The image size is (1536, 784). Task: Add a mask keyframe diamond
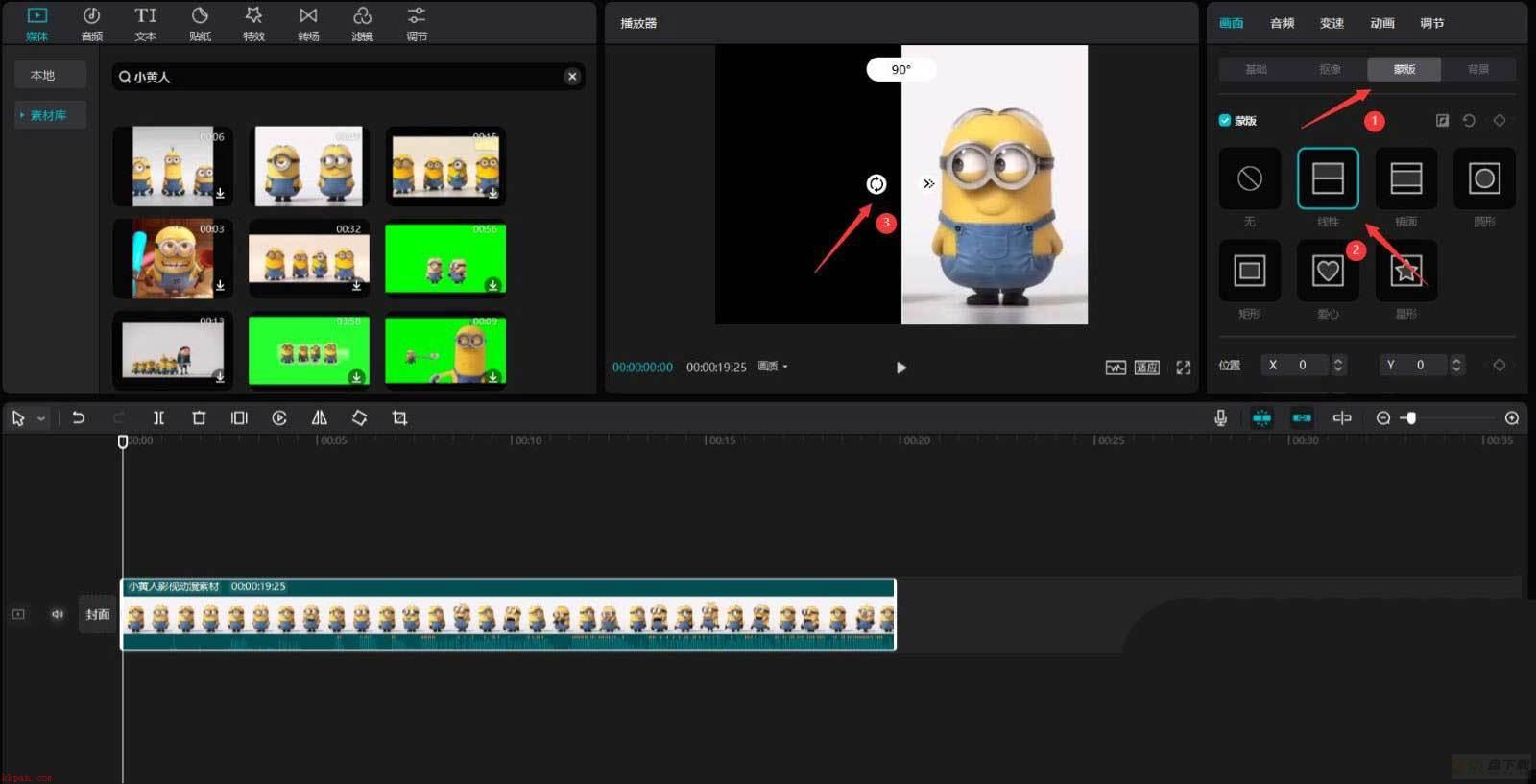(1500, 120)
